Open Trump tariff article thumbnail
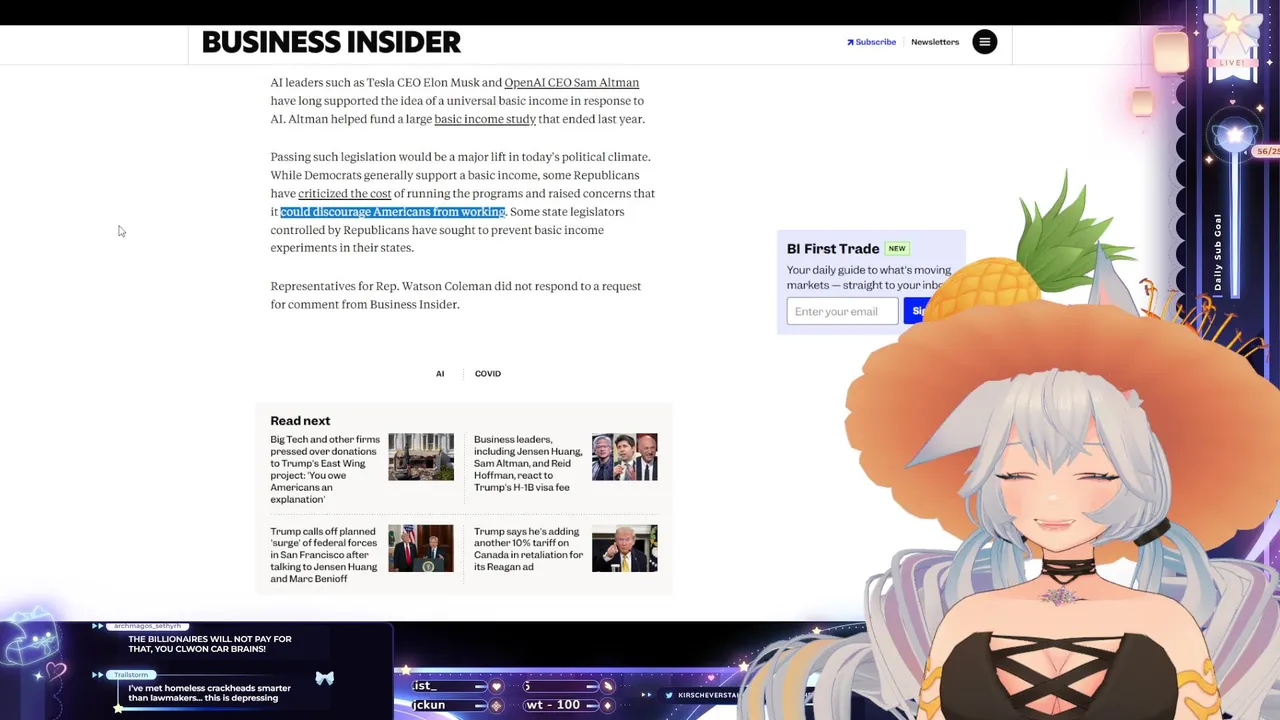Image resolution: width=1280 pixels, height=720 pixels. click(x=625, y=549)
